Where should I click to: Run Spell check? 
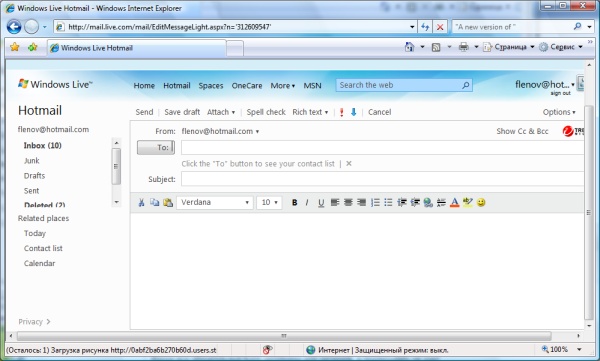[266, 112]
